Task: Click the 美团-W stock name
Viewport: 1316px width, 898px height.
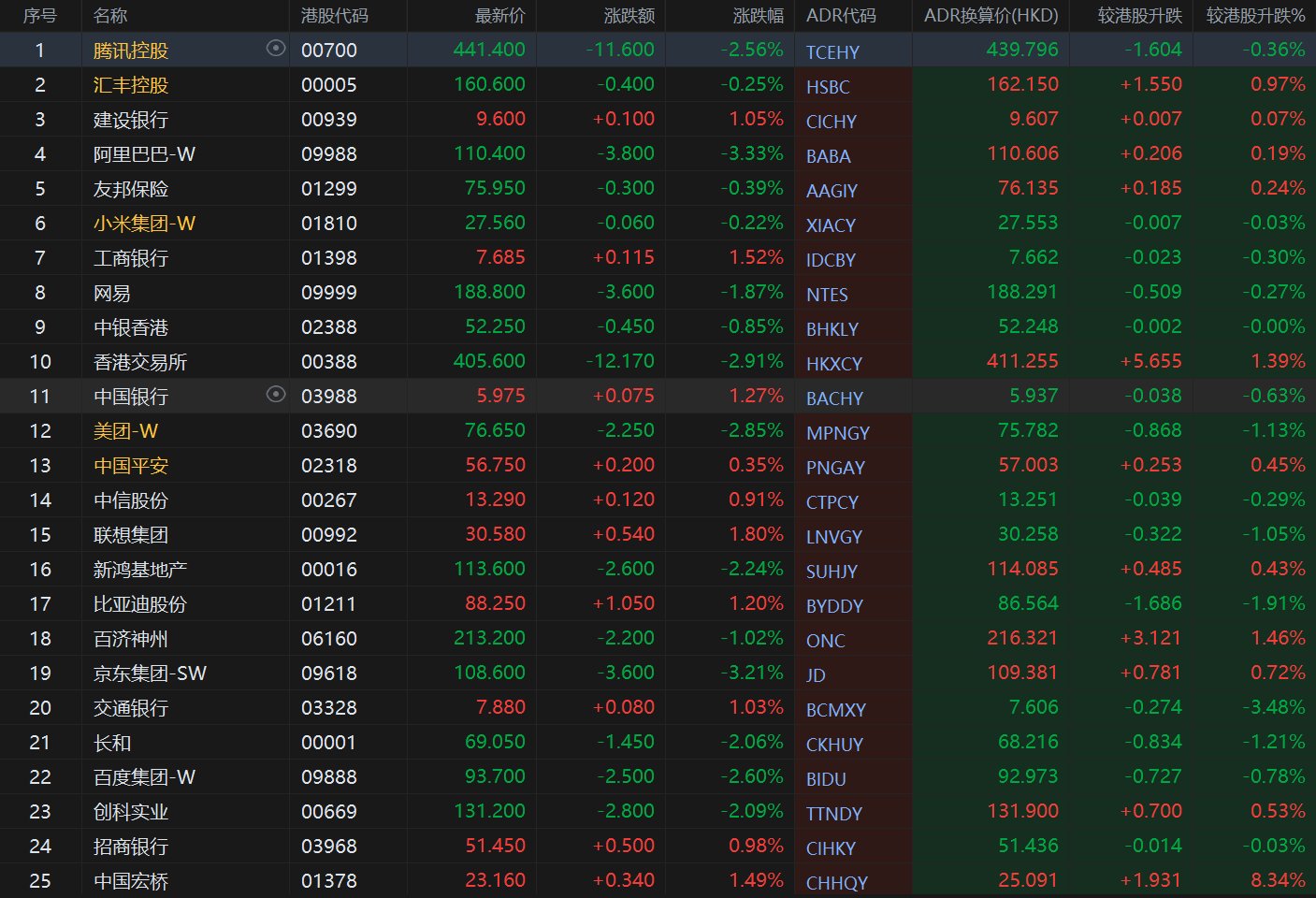Action: point(126,431)
